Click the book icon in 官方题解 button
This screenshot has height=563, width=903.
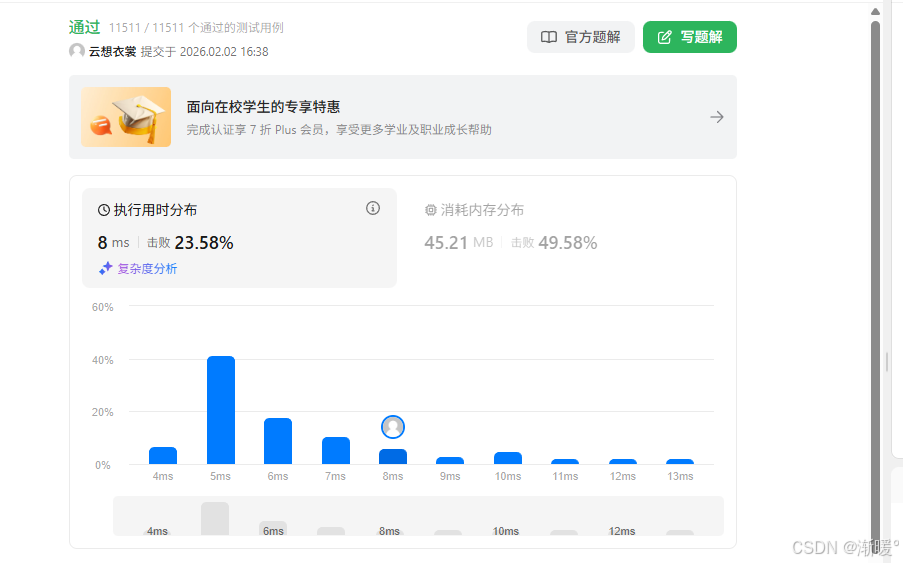pyautogui.click(x=548, y=37)
